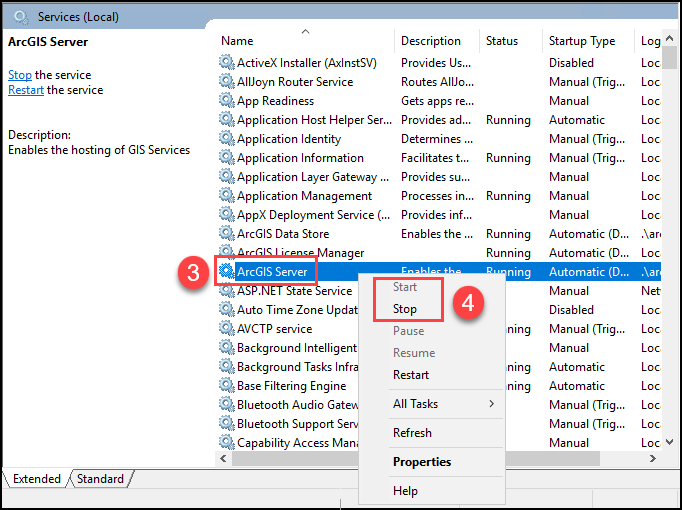Click the Services (Local) header icon

click(20, 17)
